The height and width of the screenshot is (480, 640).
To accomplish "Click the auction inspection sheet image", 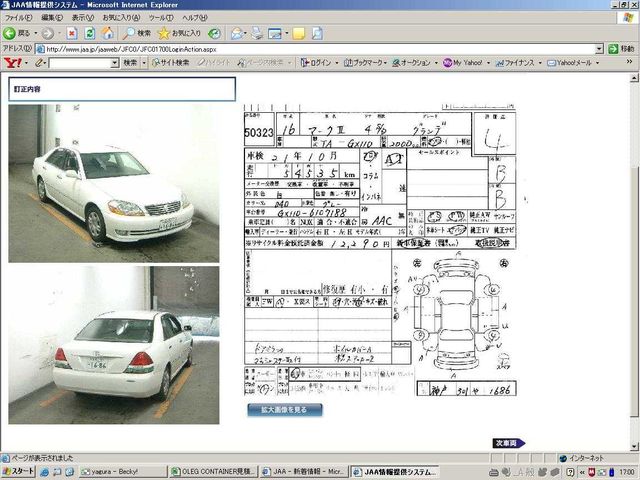I will click(380, 250).
